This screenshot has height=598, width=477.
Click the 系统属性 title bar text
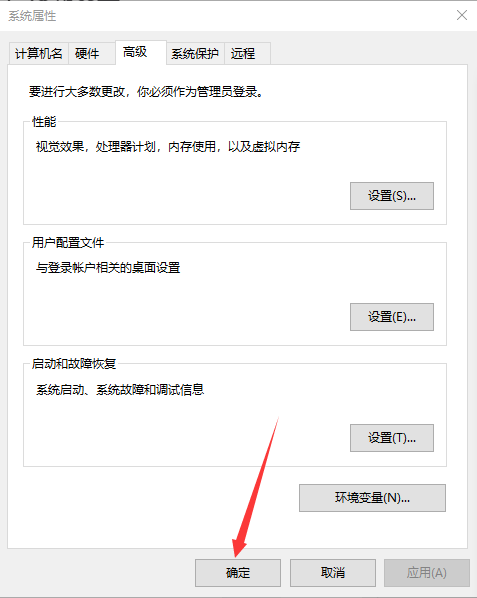click(32, 16)
